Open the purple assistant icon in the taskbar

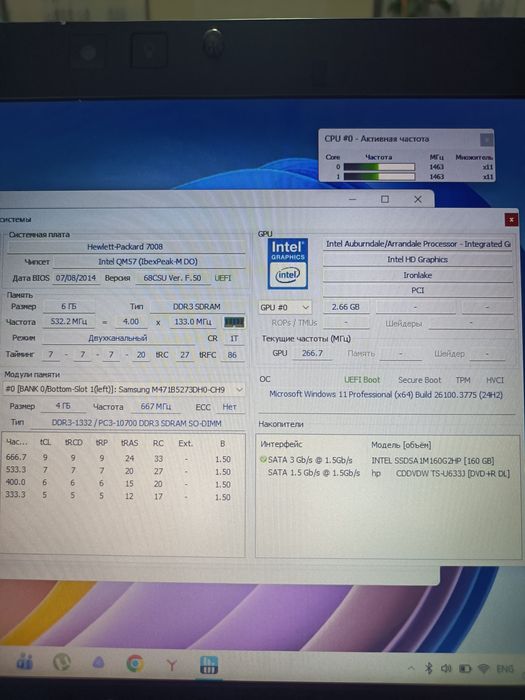pos(99,663)
